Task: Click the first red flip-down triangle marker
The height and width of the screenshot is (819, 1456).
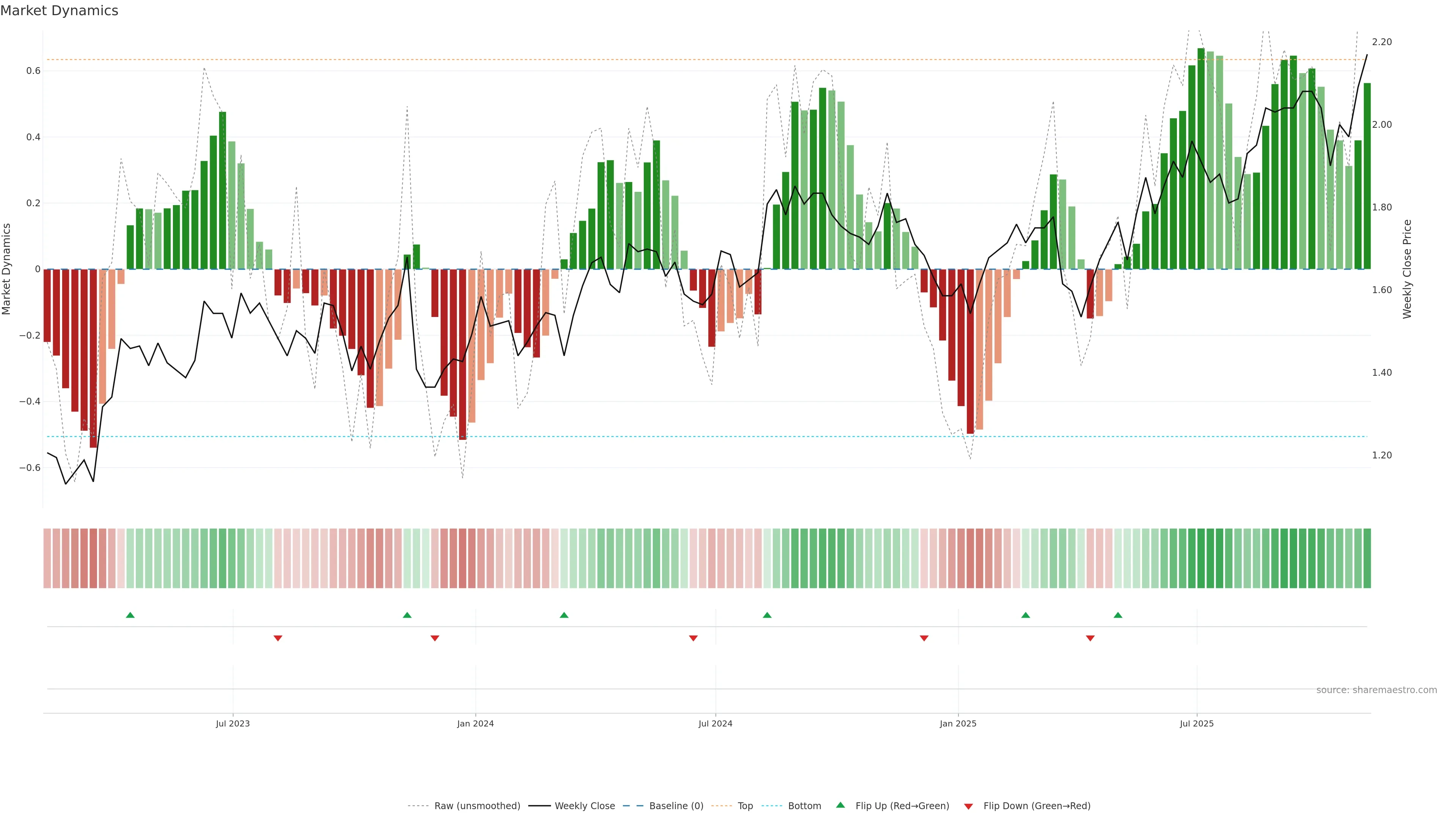Action: pyautogui.click(x=278, y=638)
